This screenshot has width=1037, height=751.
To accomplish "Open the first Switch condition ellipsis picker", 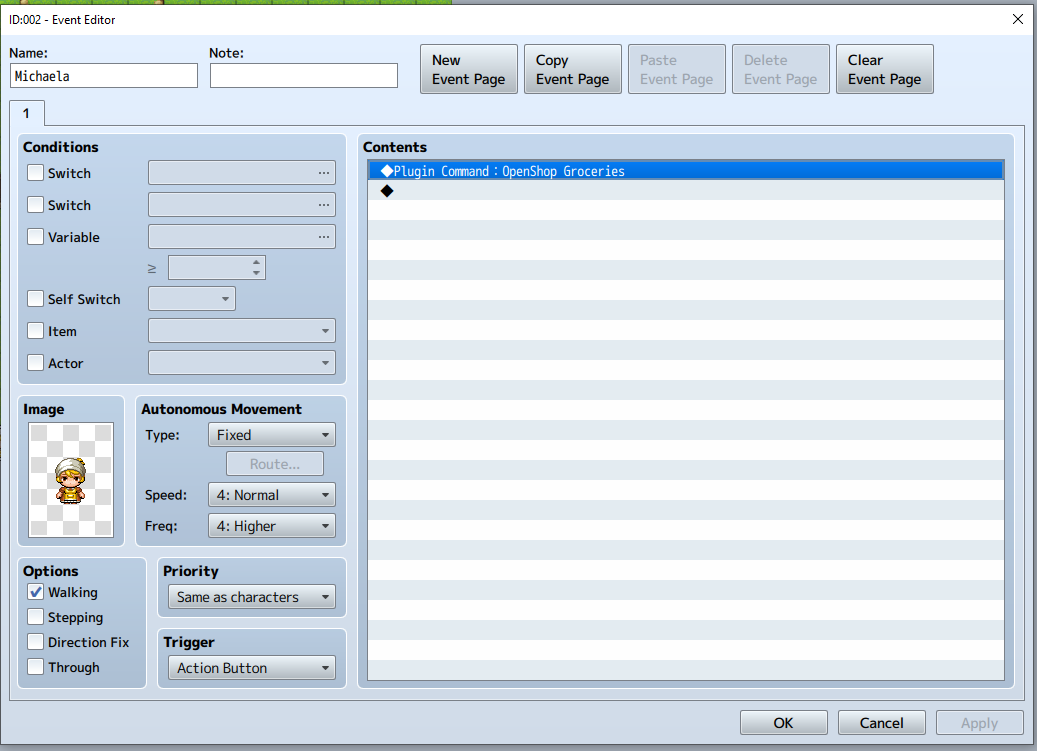I will tap(323, 173).
